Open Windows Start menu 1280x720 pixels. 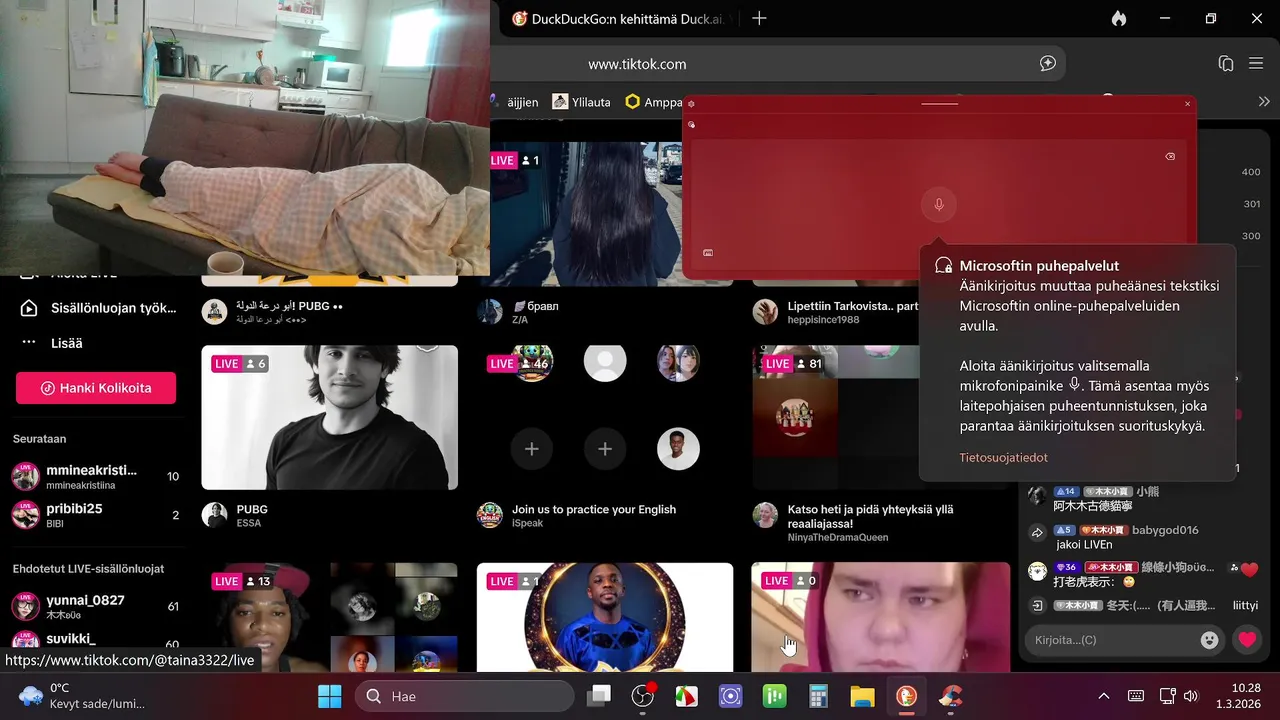tap(329, 696)
